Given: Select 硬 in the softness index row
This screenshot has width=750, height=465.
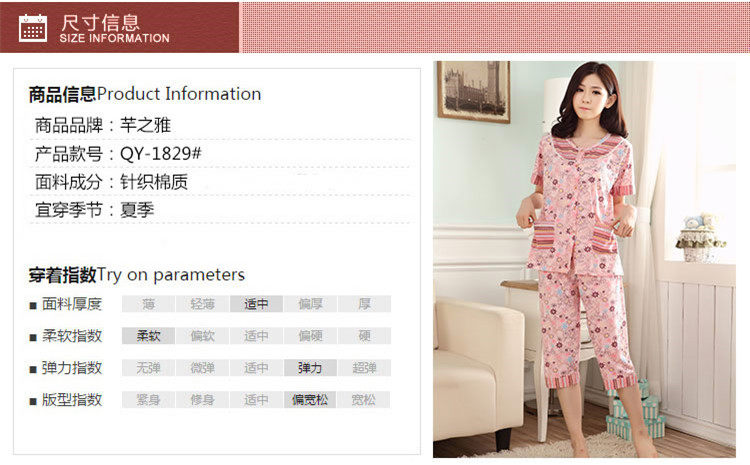Looking at the screenshot, I should (364, 336).
